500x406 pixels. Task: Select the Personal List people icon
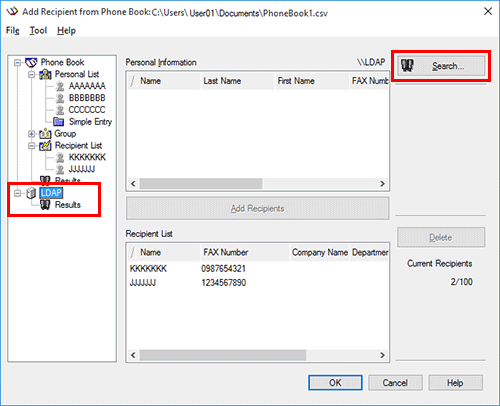[45, 74]
